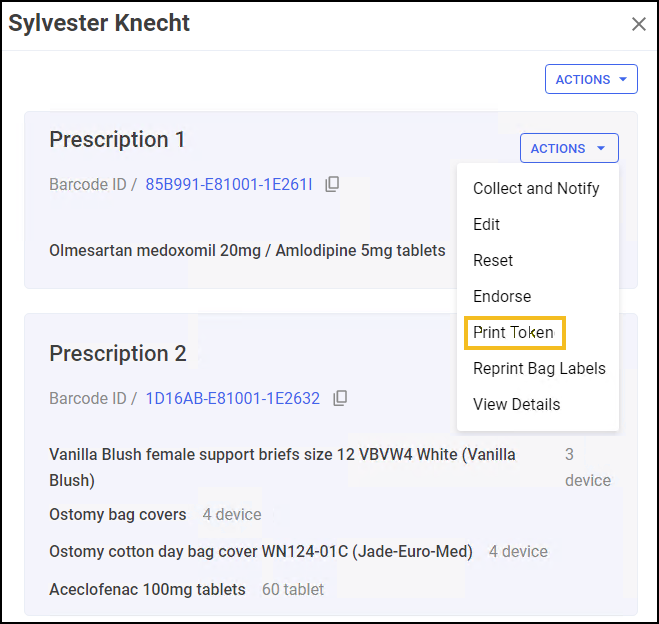Select the Aceclofenac 100mg tablets item
Image resolution: width=659 pixels, height=624 pixels.
[147, 589]
